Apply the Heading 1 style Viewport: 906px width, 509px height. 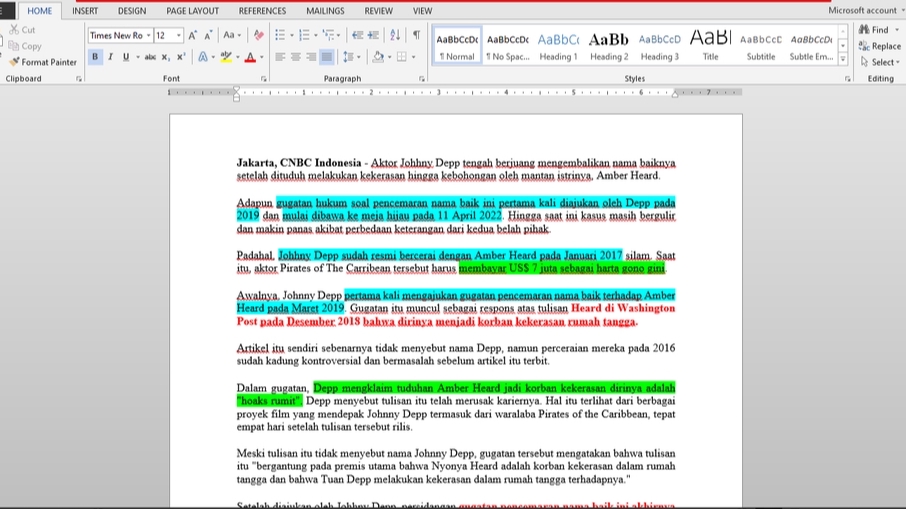tap(558, 46)
